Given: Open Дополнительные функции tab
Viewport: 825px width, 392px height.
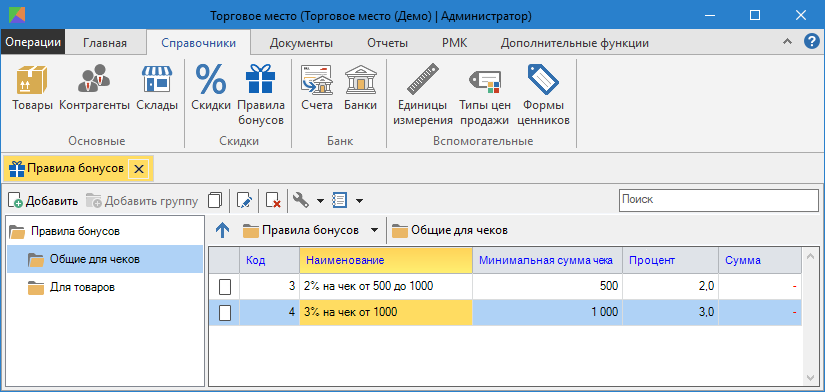Looking at the screenshot, I should click(x=575, y=43).
